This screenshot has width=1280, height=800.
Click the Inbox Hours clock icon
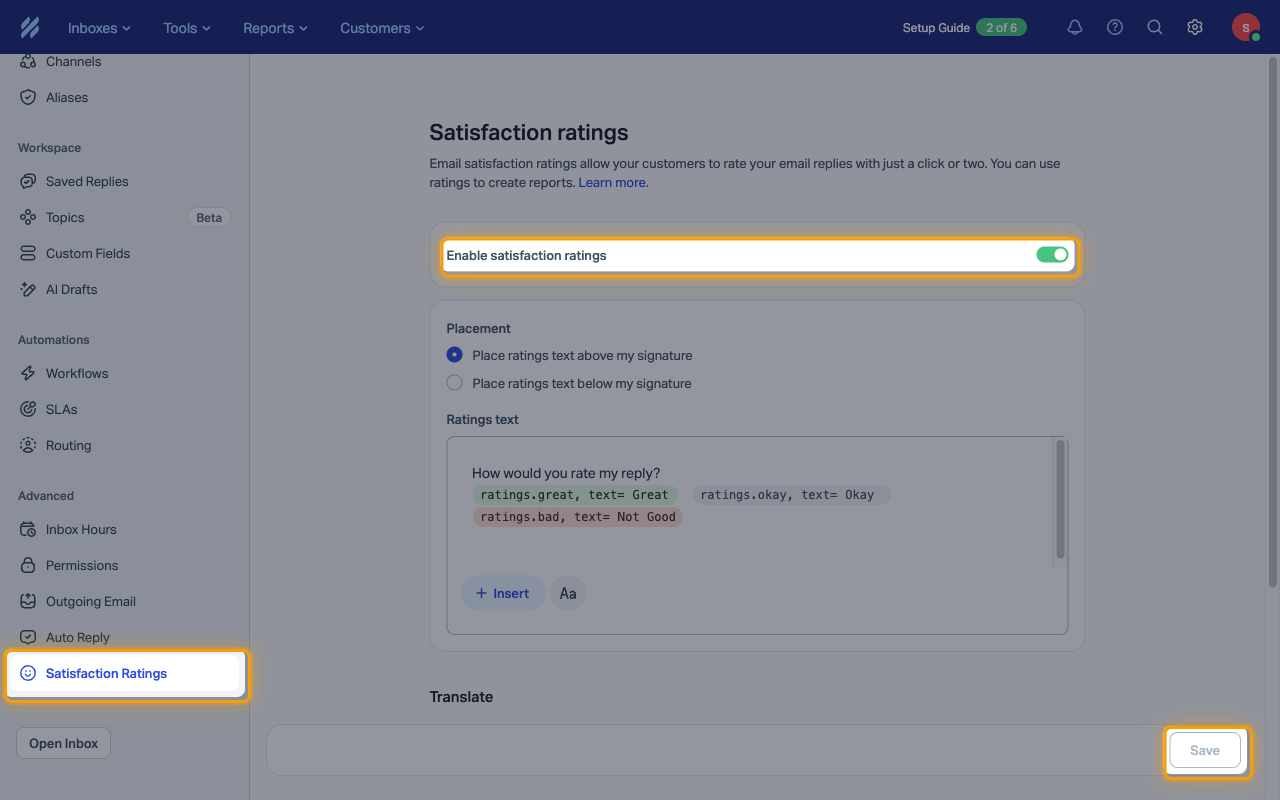pos(28,529)
